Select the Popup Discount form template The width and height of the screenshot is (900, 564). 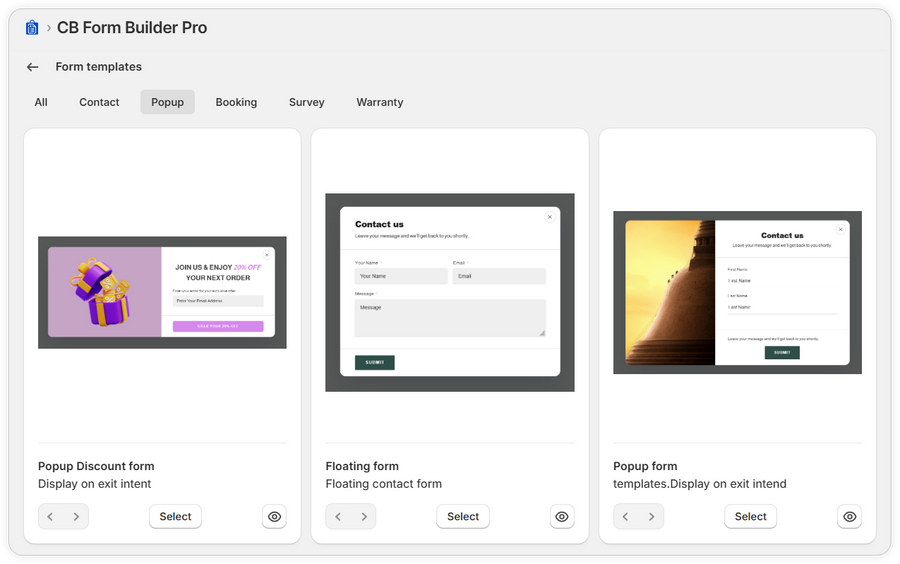[x=175, y=516]
